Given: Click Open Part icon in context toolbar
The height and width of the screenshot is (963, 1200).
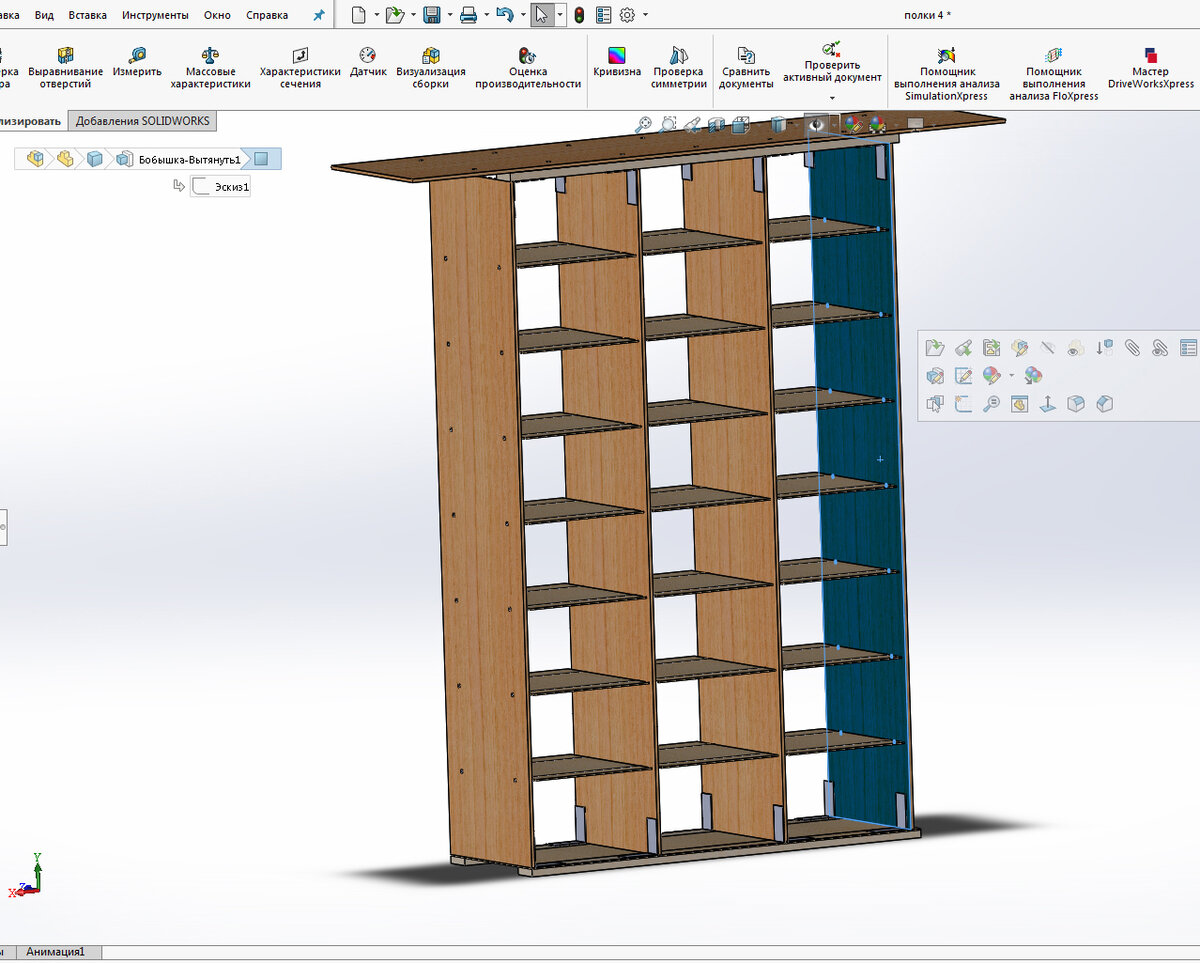Looking at the screenshot, I should 935,348.
